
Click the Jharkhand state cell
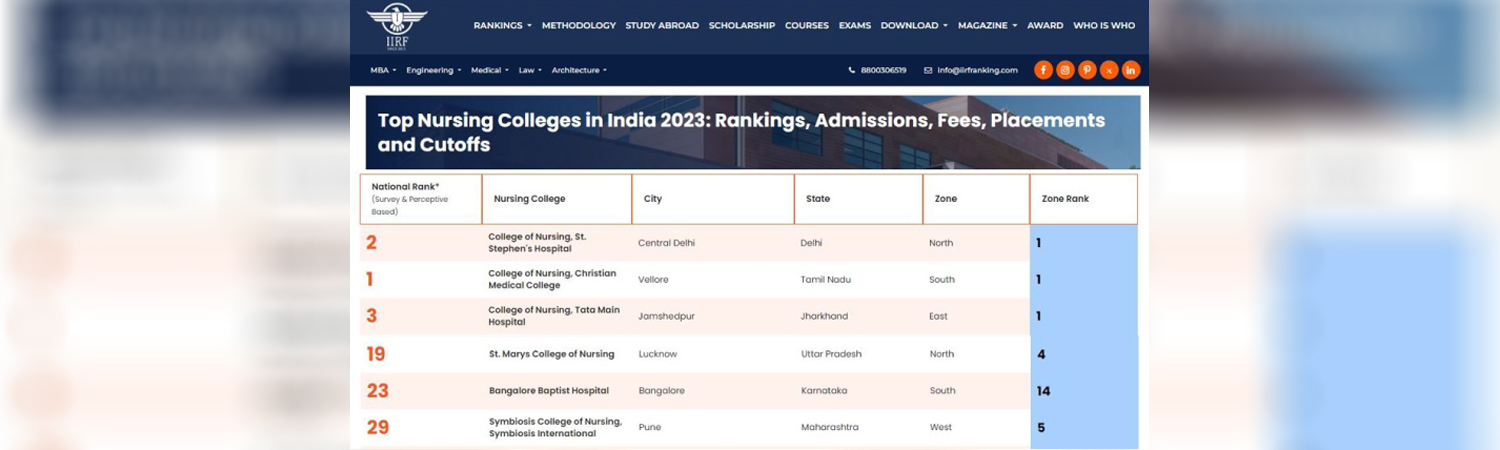[824, 316]
